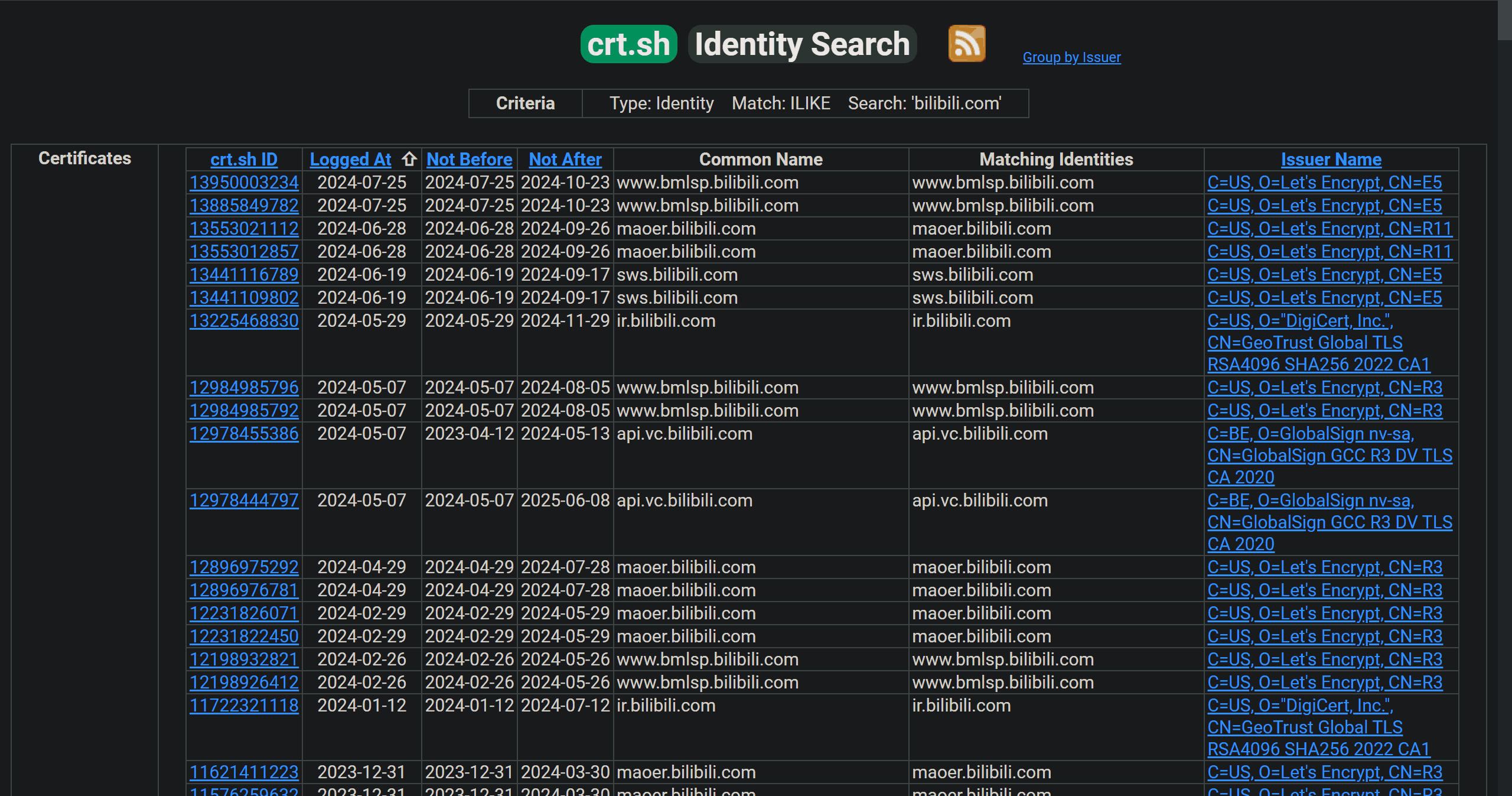Open certificate ID 13950003234
This screenshot has width=1512, height=796.
pos(243,183)
